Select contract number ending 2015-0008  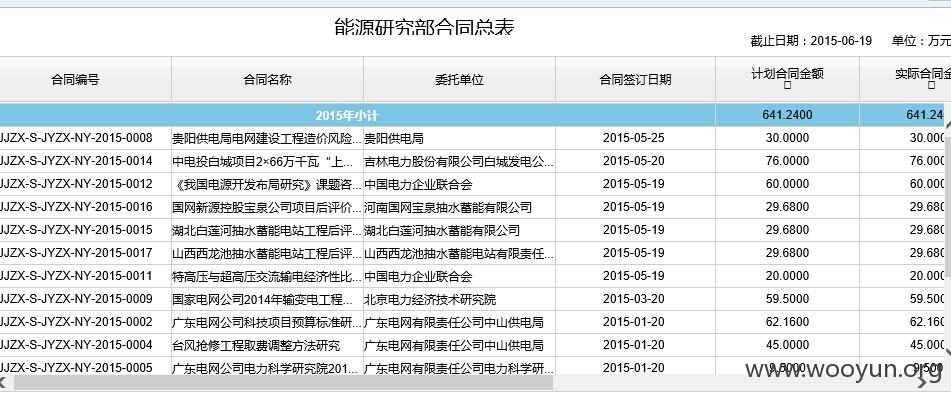point(76,138)
